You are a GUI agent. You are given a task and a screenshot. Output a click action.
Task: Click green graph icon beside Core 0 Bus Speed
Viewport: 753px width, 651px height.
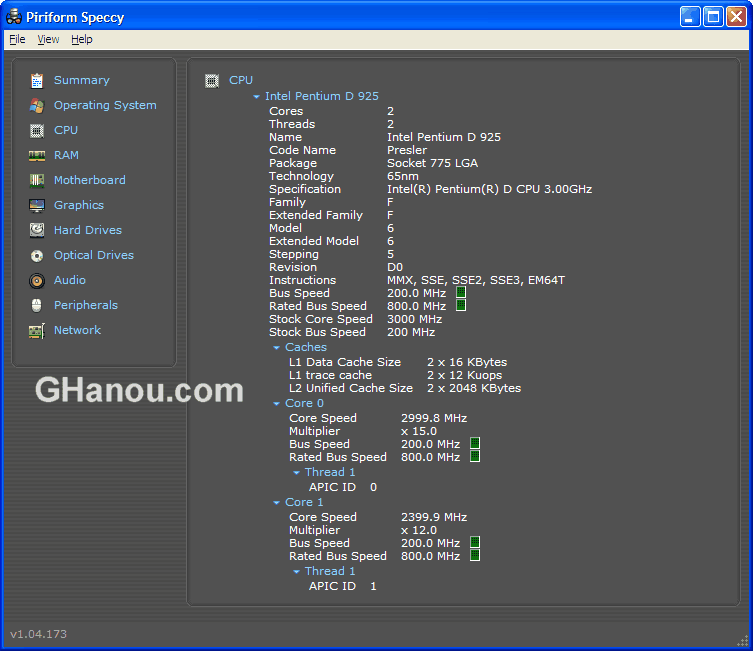tap(475, 443)
